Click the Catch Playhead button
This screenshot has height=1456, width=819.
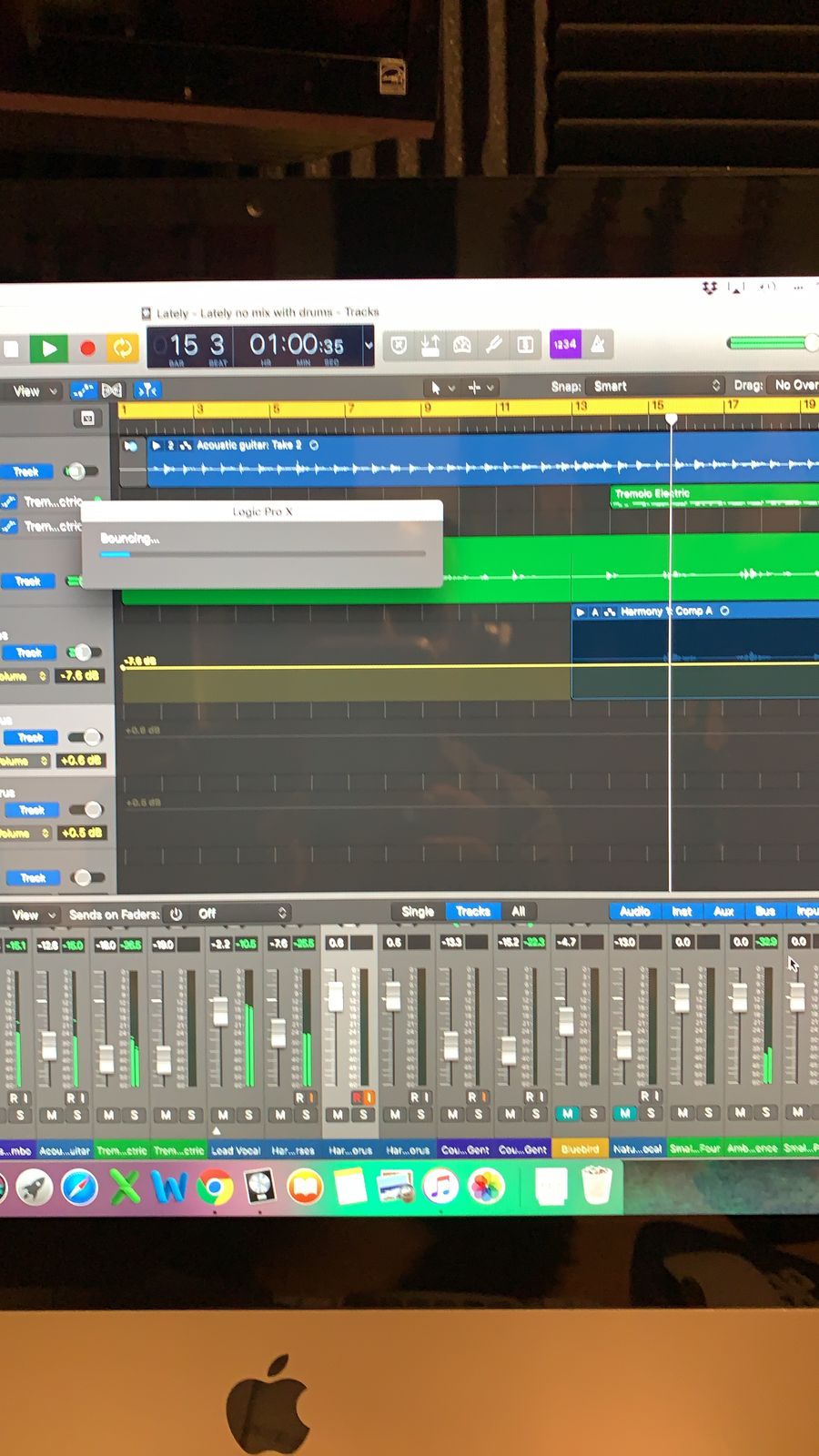tap(147, 390)
